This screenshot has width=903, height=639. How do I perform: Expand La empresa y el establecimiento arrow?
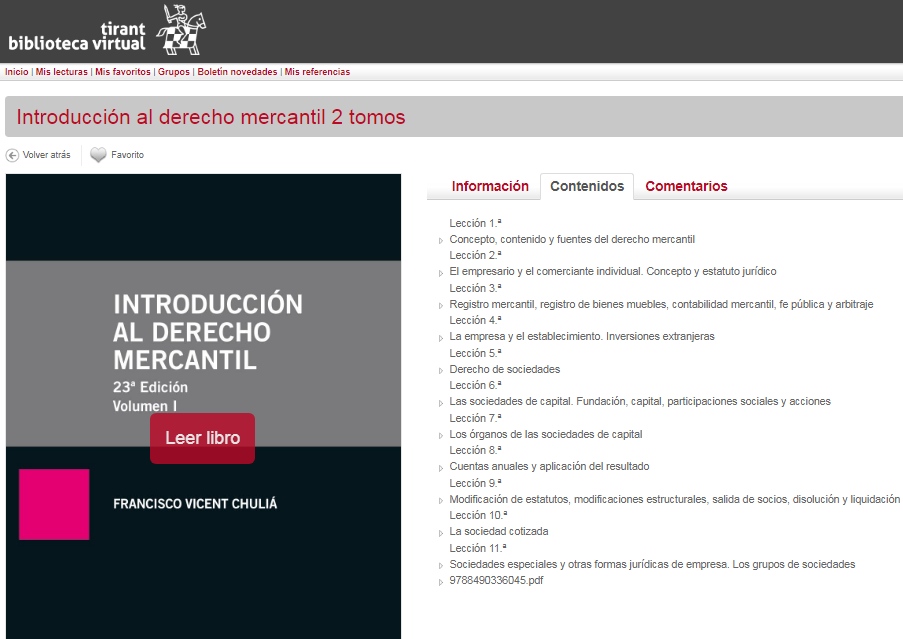[x=441, y=338]
